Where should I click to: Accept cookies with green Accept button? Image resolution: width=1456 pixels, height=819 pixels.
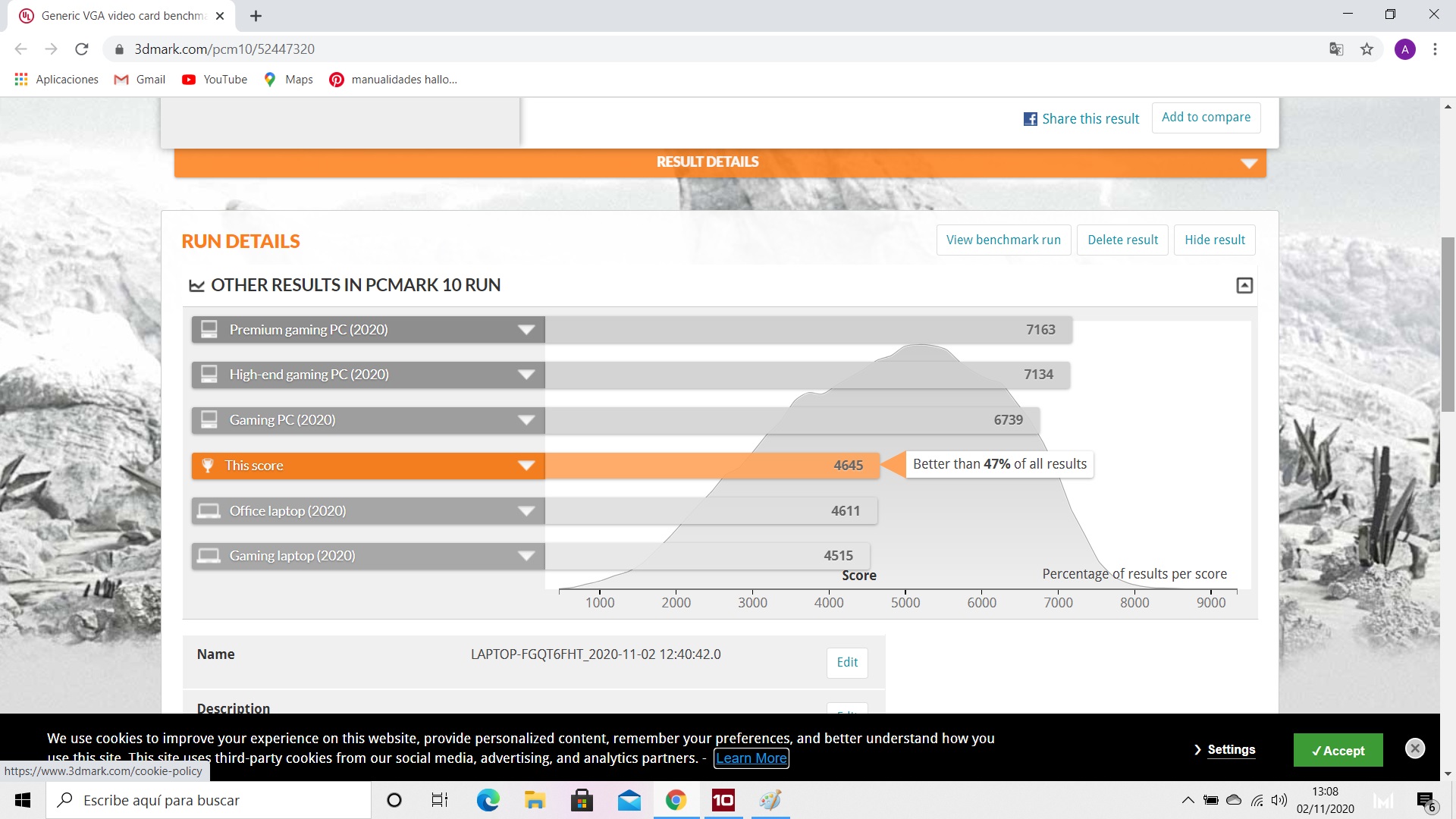(x=1338, y=750)
